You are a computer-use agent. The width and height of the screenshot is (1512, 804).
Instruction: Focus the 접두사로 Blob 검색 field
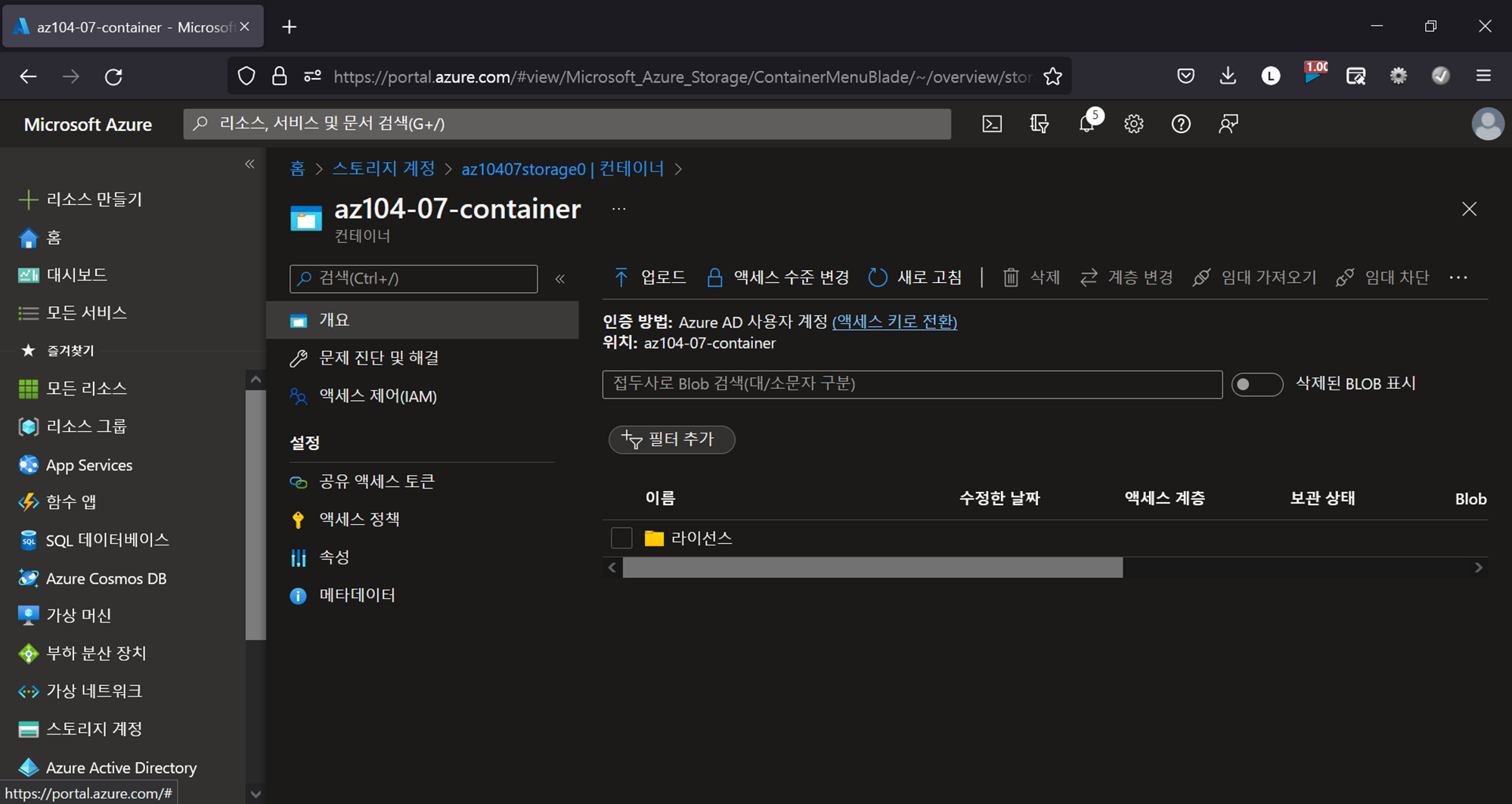pyautogui.click(x=912, y=384)
